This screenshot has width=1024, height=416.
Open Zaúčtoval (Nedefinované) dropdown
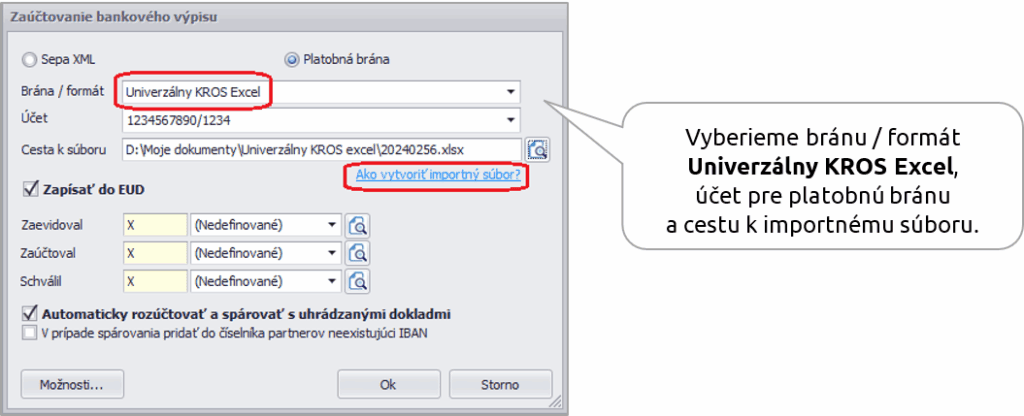tap(331, 253)
